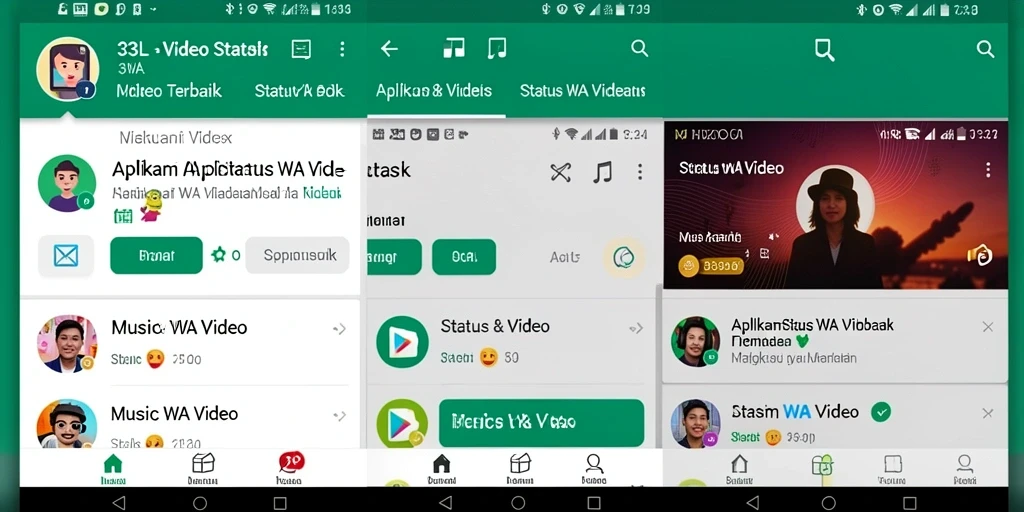This screenshot has width=1024, height=512.
Task: Open the cast screen icon in left header
Action: click(x=301, y=50)
